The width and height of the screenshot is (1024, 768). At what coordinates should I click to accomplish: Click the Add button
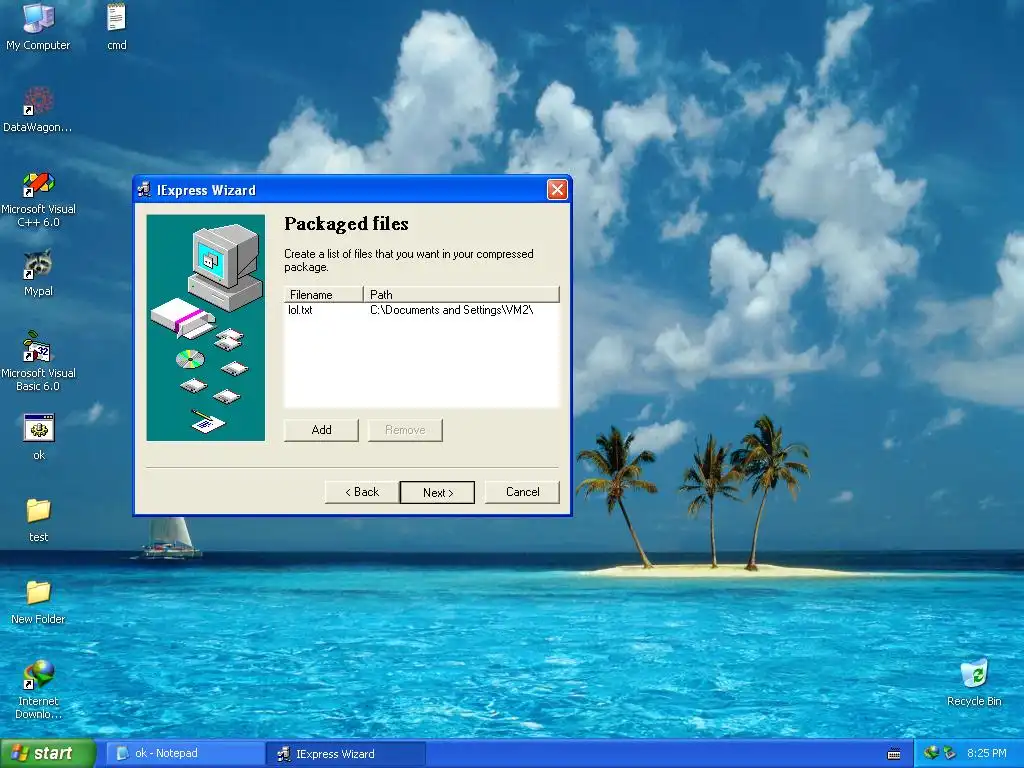321,430
